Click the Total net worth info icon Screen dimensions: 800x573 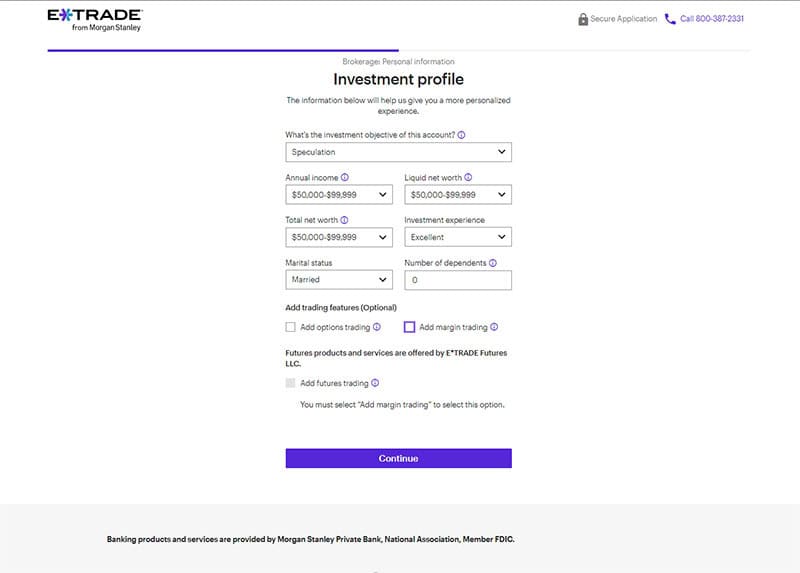344,220
